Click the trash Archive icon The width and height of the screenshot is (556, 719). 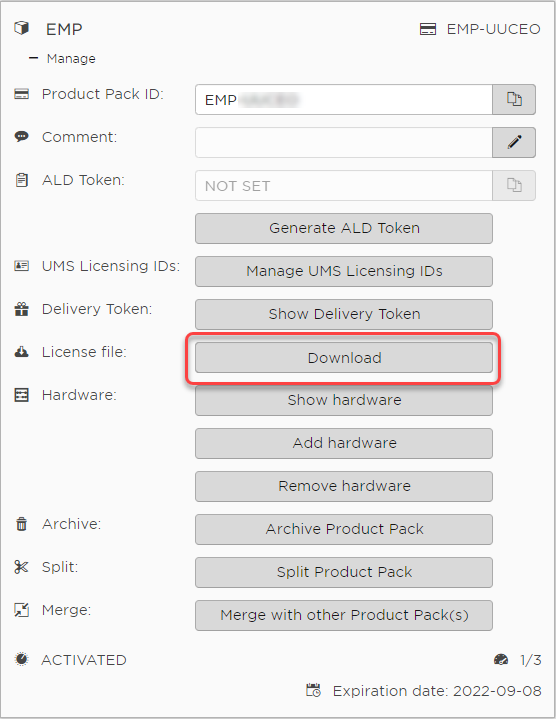tap(22, 524)
